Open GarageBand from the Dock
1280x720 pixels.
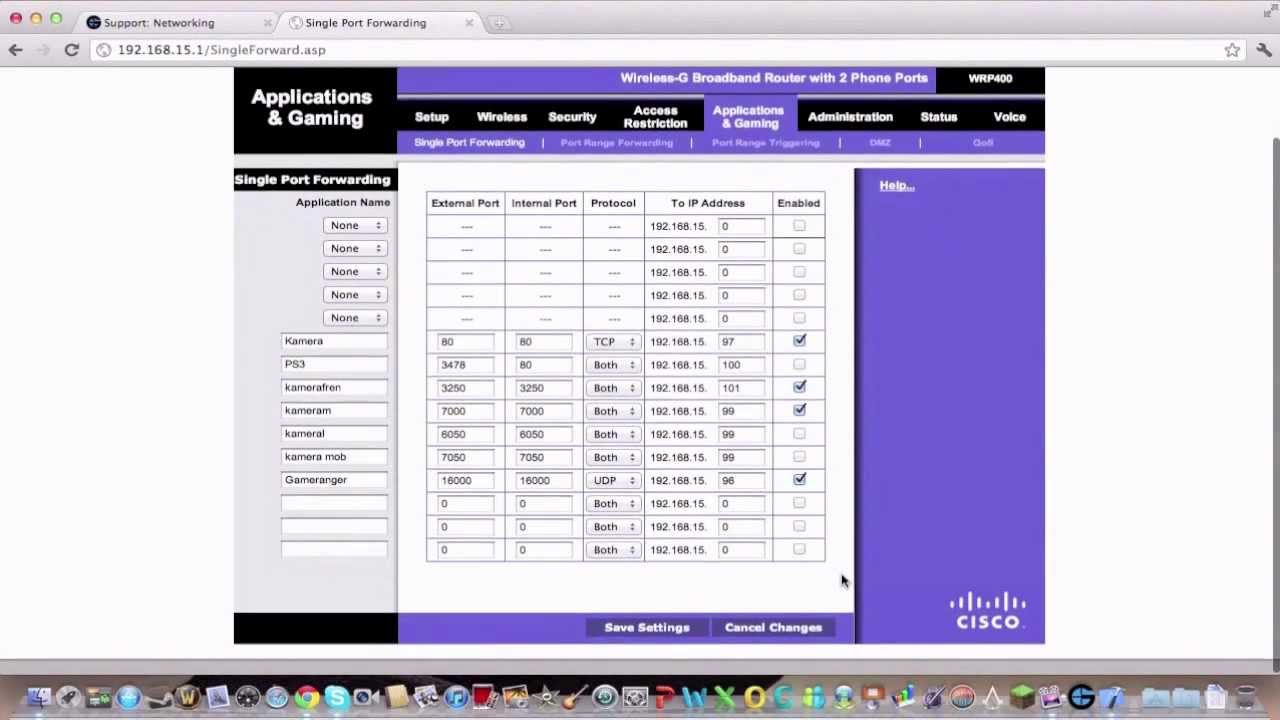click(x=575, y=697)
